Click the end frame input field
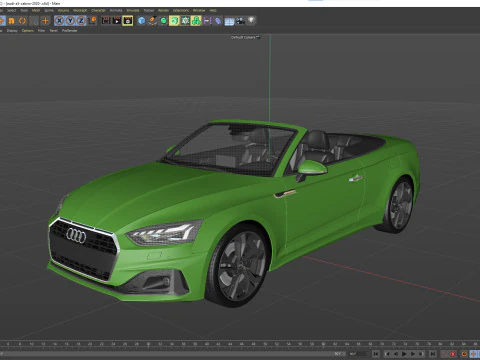This screenshot has width=480, height=360. 357,354
